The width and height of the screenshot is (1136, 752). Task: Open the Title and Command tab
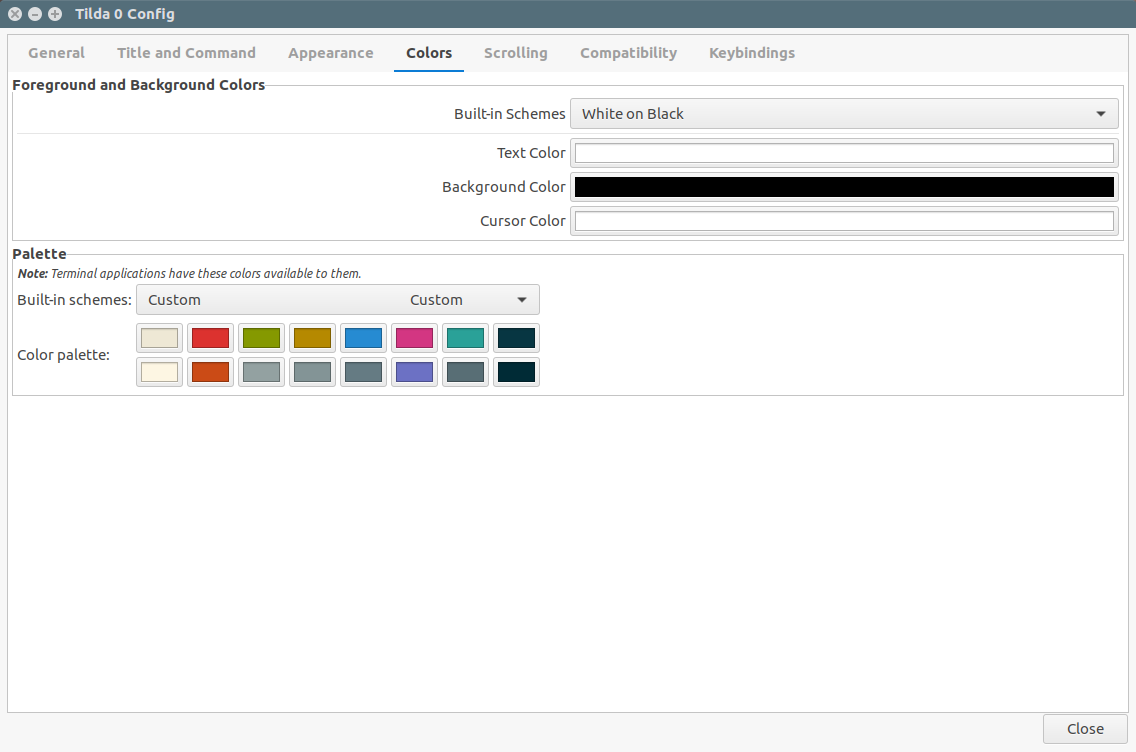point(186,53)
